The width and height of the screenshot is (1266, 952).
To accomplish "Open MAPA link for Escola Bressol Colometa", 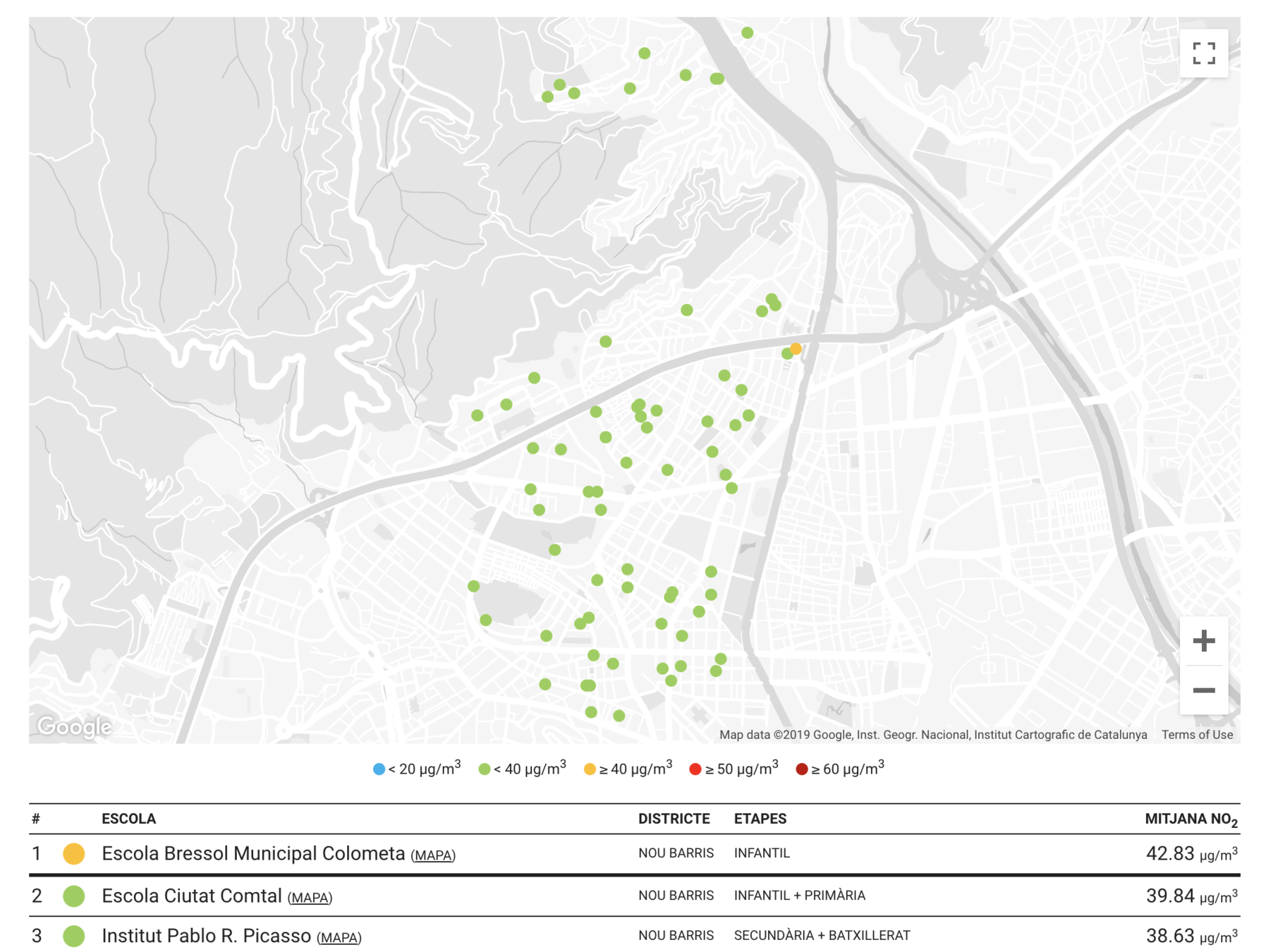I will (x=433, y=855).
